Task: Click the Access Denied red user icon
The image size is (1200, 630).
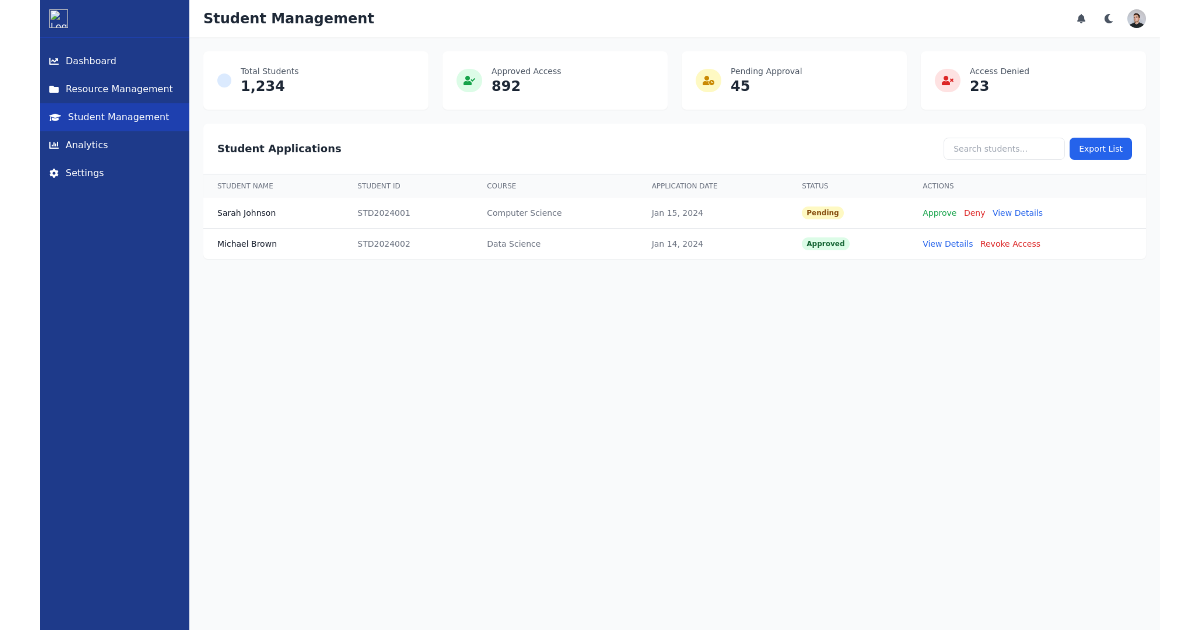Action: point(946,80)
